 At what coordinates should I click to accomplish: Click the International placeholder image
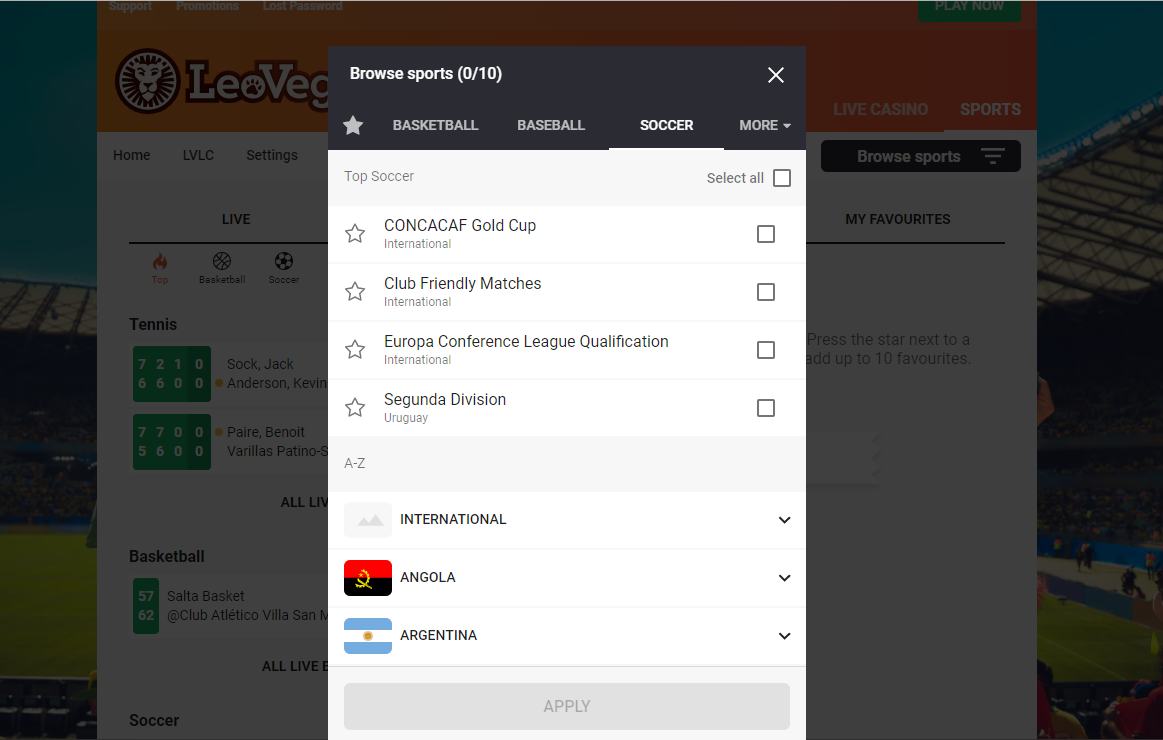368,520
